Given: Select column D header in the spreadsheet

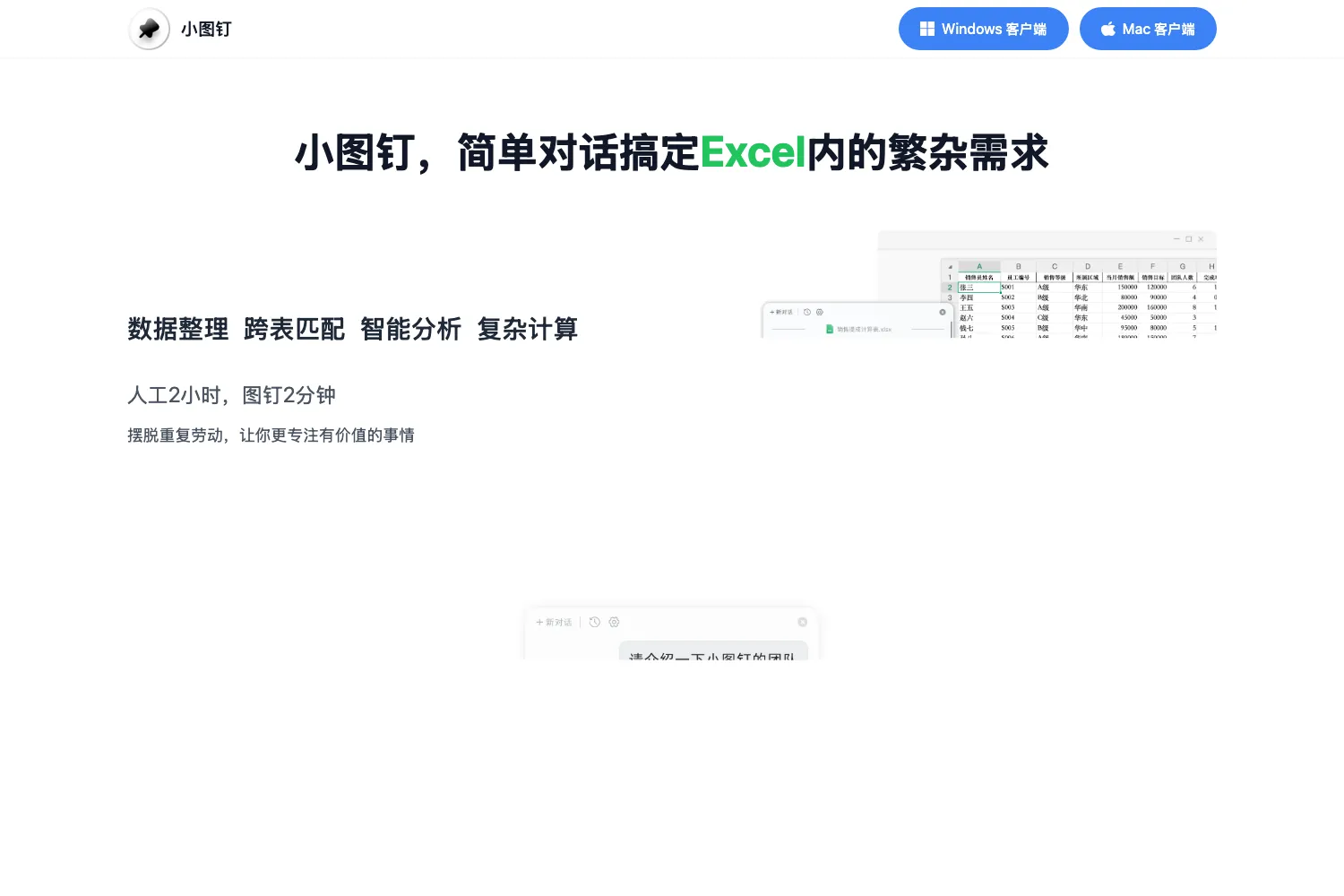Looking at the screenshot, I should click(1088, 266).
